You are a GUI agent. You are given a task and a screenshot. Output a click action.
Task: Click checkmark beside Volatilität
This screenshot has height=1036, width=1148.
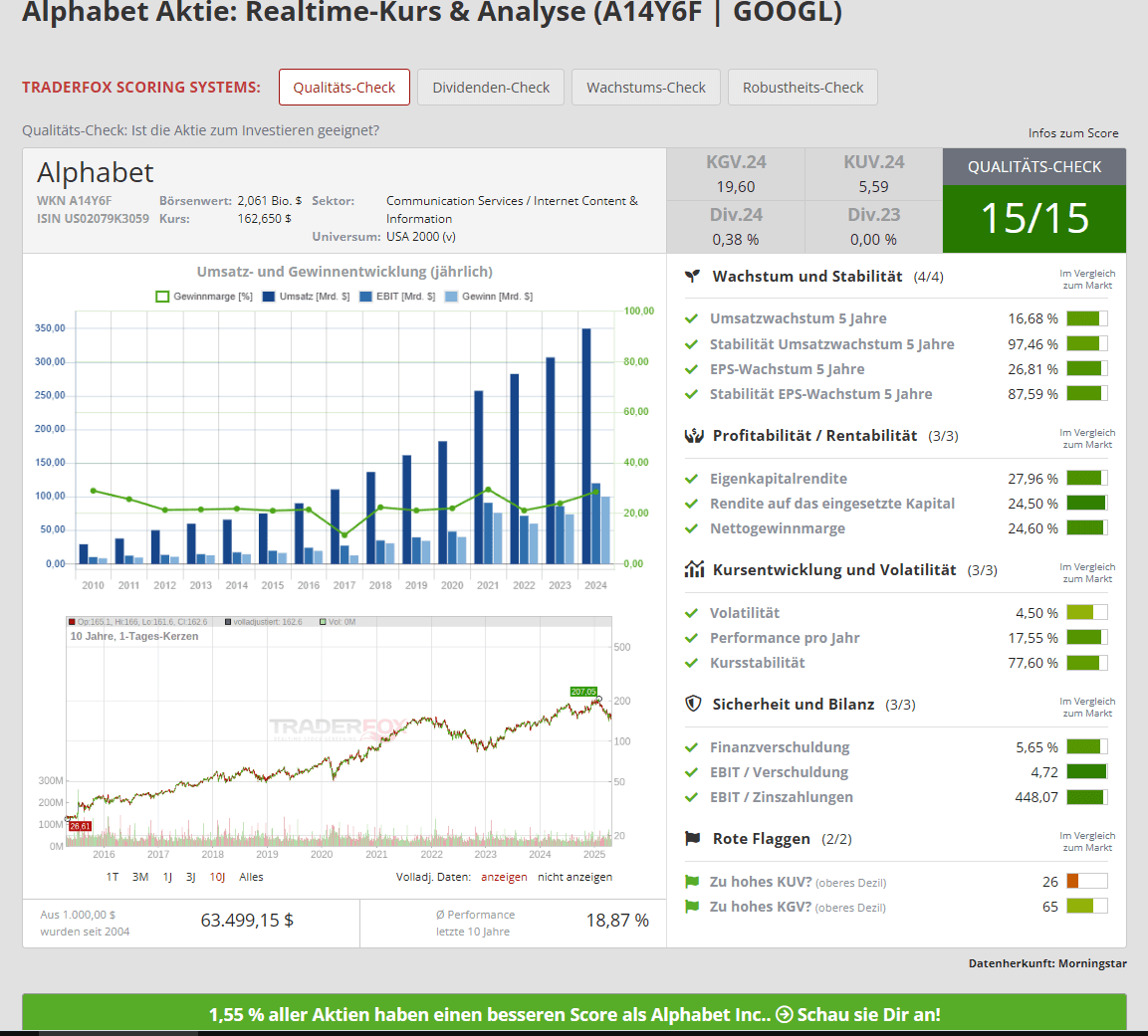[691, 613]
